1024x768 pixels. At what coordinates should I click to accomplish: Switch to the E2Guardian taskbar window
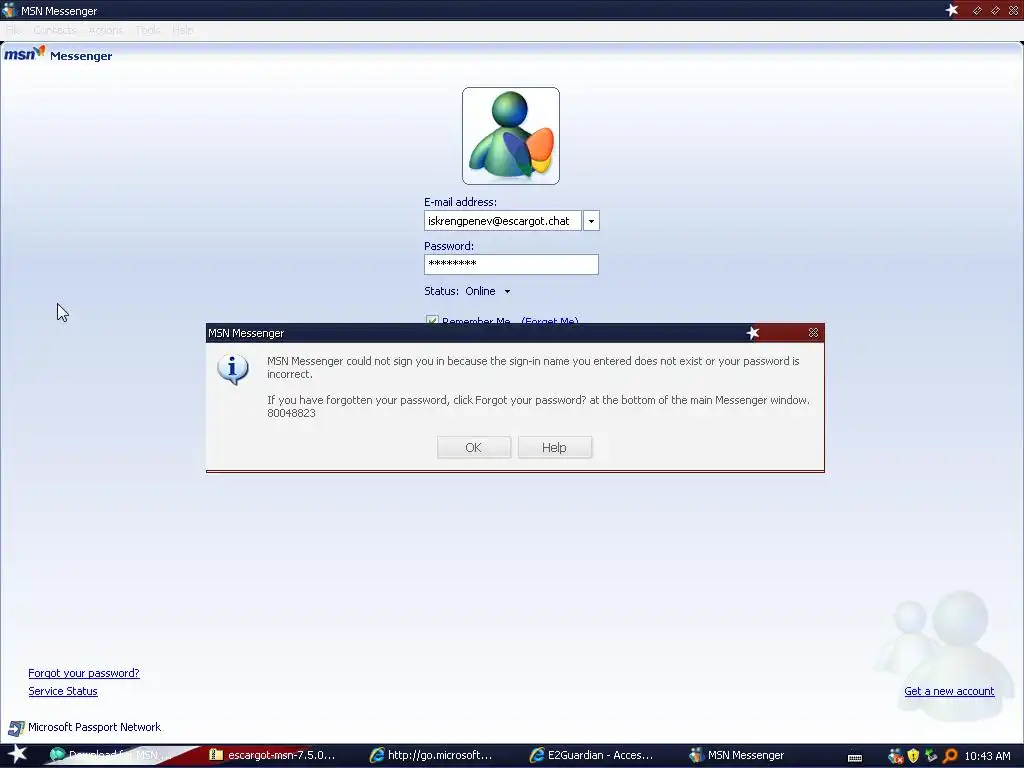591,755
